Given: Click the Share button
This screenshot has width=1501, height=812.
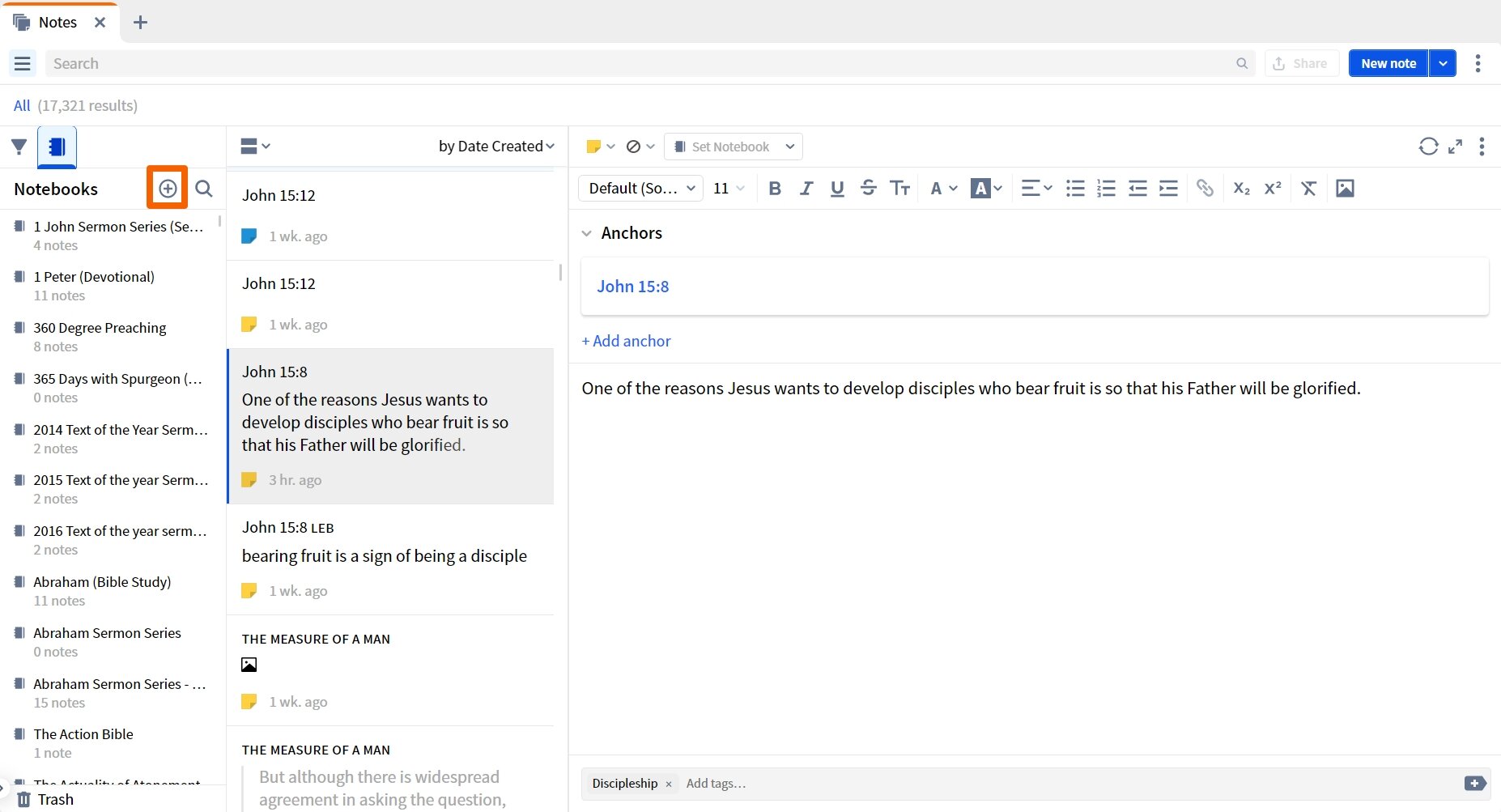Looking at the screenshot, I should 1301,63.
